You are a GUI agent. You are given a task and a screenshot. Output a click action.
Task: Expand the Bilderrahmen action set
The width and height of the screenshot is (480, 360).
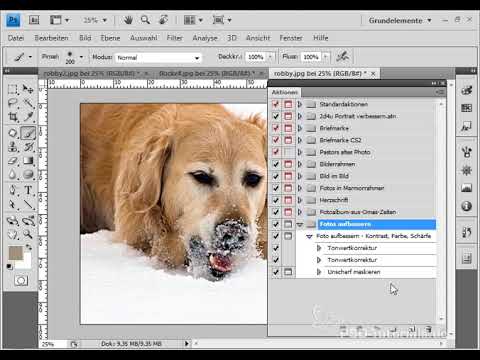[299, 164]
